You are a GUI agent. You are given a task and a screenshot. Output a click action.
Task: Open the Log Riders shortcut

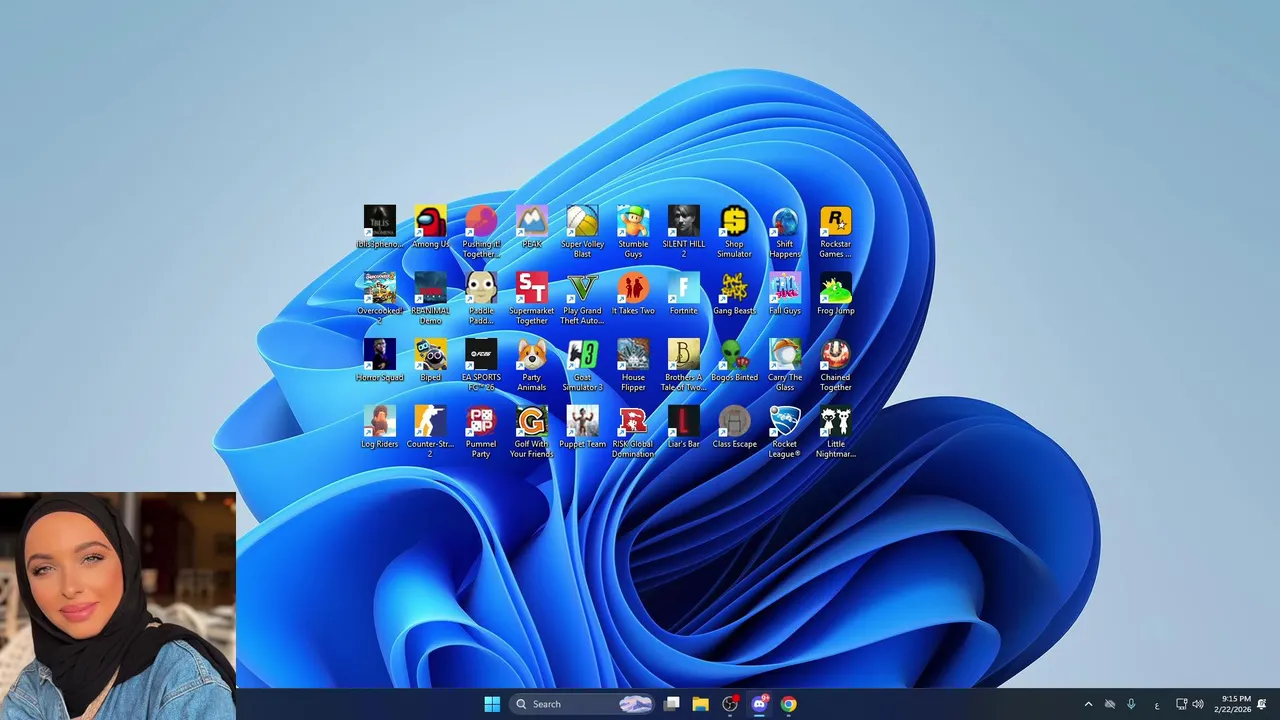point(380,427)
